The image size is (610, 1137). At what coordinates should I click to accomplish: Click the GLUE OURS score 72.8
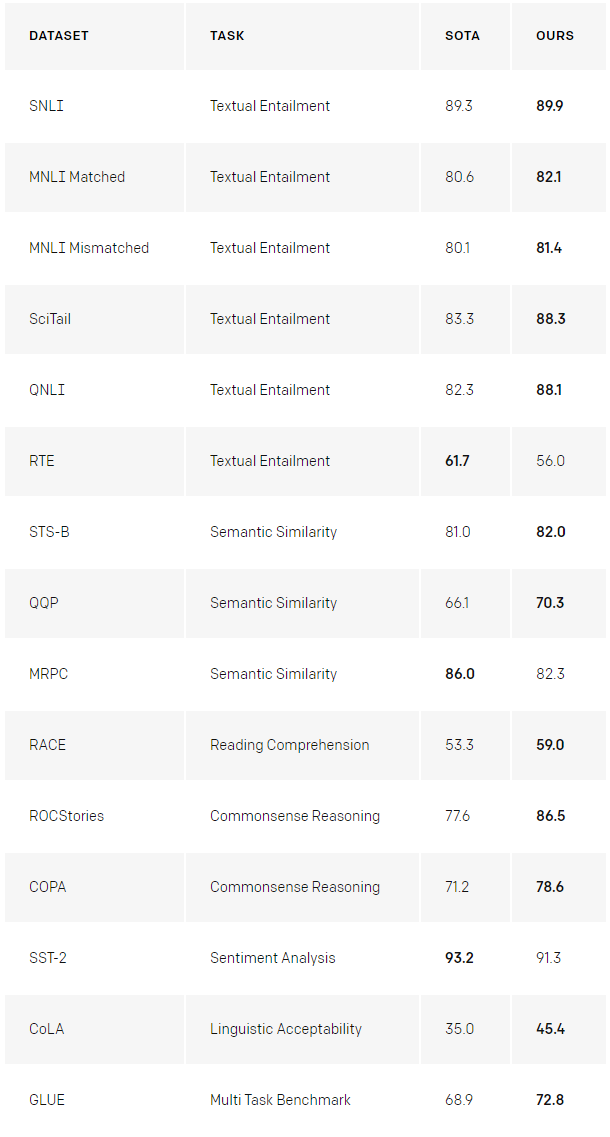[x=550, y=1100]
